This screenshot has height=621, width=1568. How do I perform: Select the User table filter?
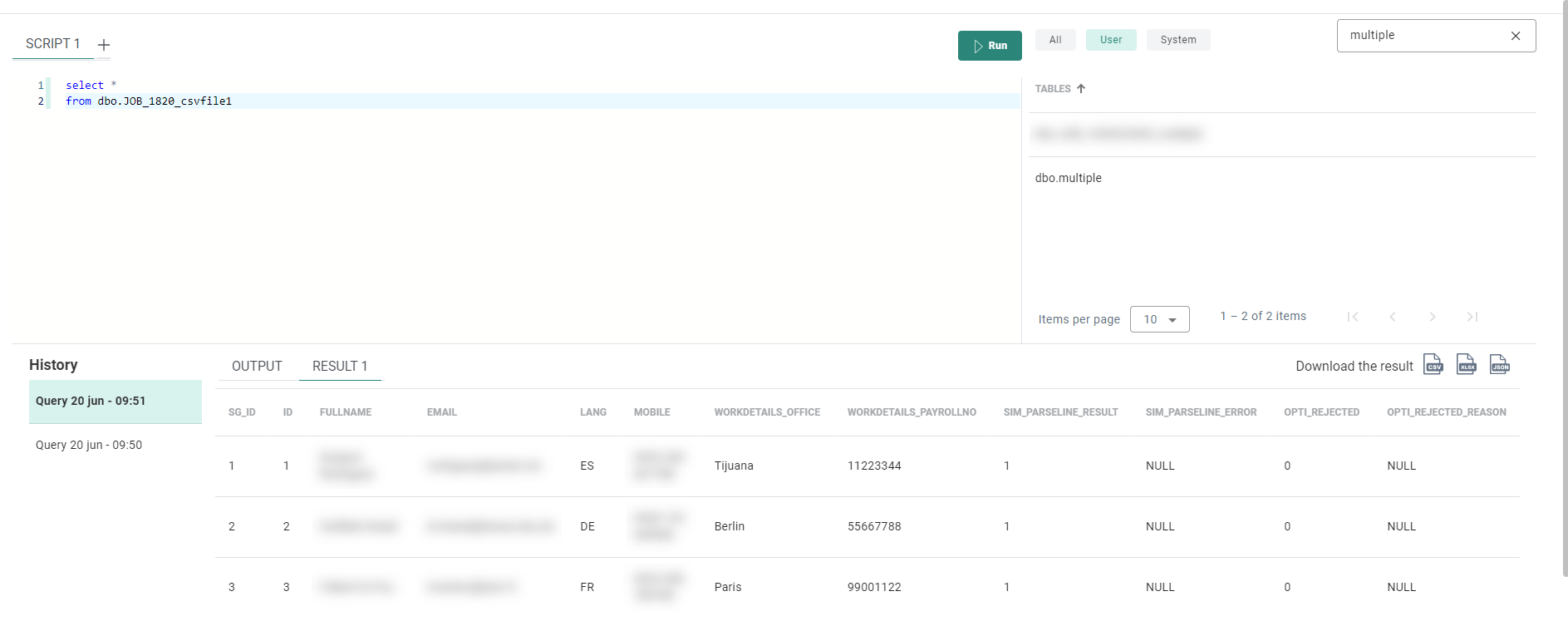(x=1110, y=40)
